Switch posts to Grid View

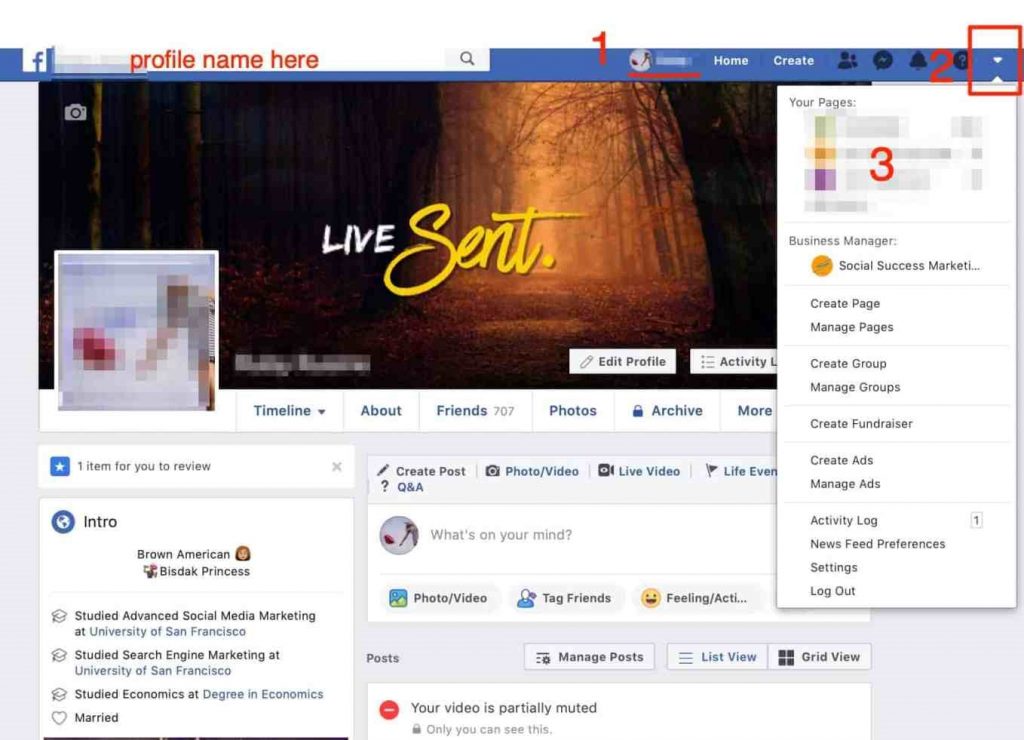pyautogui.click(x=819, y=657)
